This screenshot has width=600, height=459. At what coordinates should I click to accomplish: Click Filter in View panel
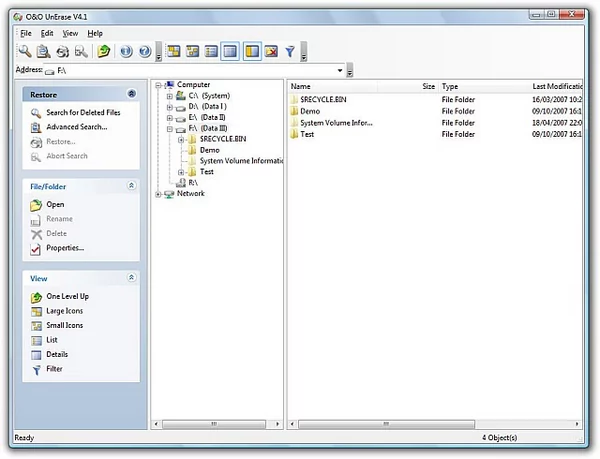point(54,369)
